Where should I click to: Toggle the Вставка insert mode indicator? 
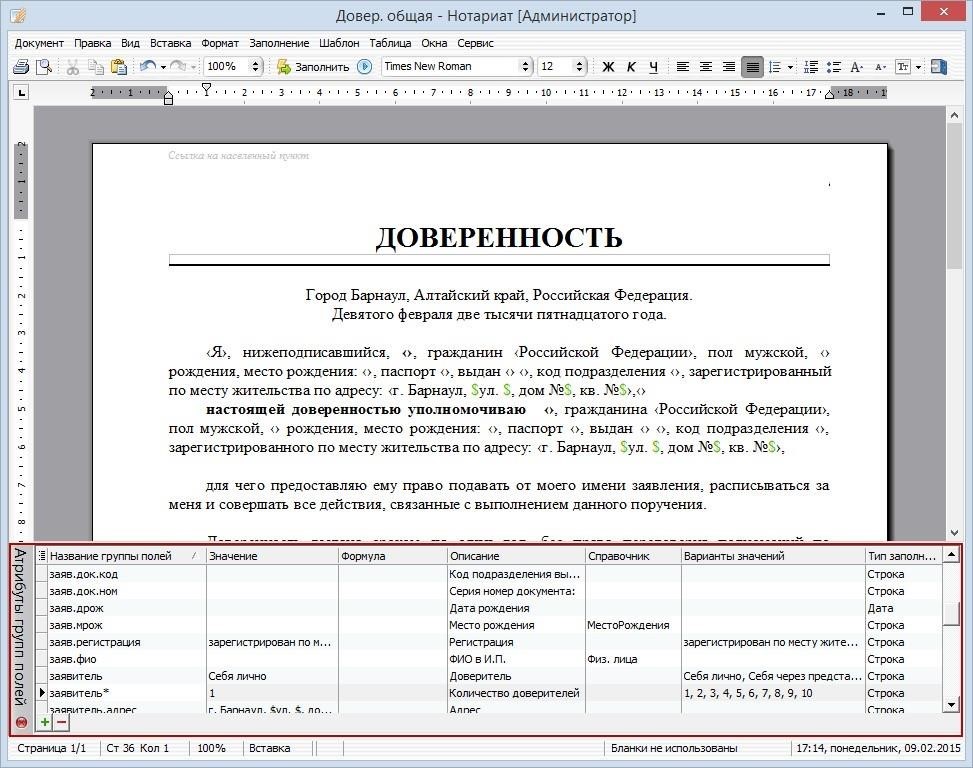[x=269, y=748]
